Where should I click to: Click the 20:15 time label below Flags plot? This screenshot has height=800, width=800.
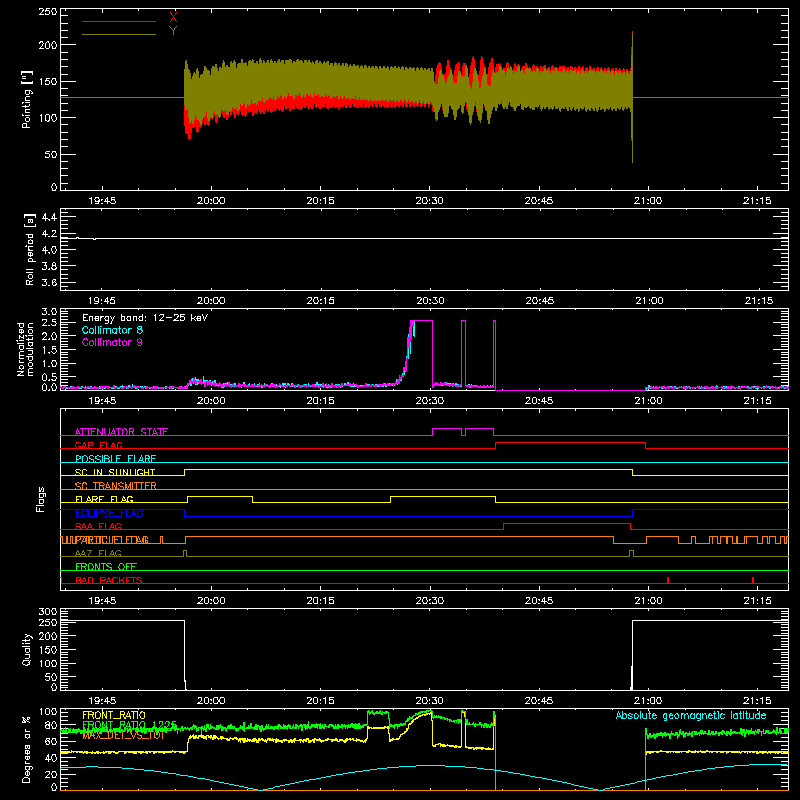[x=320, y=601]
